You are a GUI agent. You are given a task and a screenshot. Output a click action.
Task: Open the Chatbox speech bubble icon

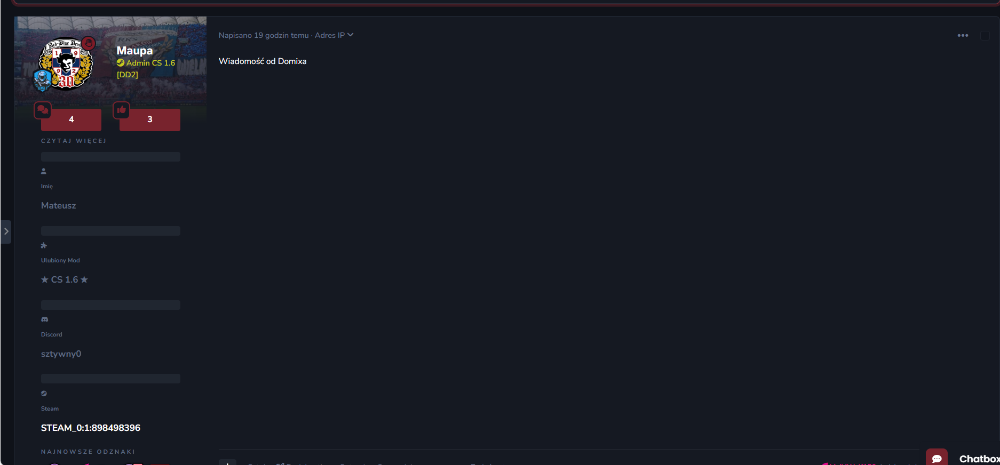coord(936,458)
